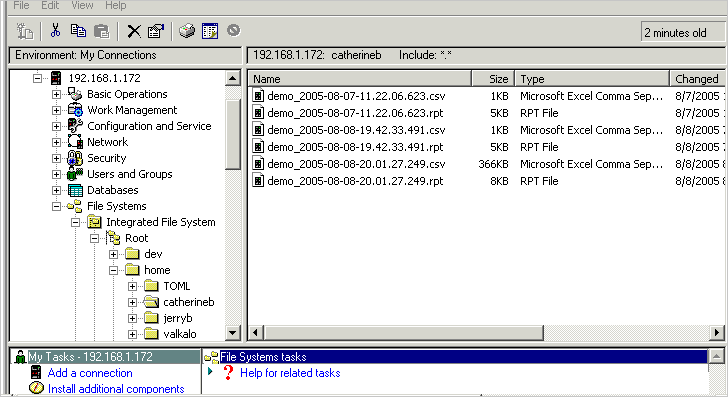The image size is (728, 397).
Task: Click file icon of demo_2005-08-08-20.01.27.249.csv
Action: point(258,163)
